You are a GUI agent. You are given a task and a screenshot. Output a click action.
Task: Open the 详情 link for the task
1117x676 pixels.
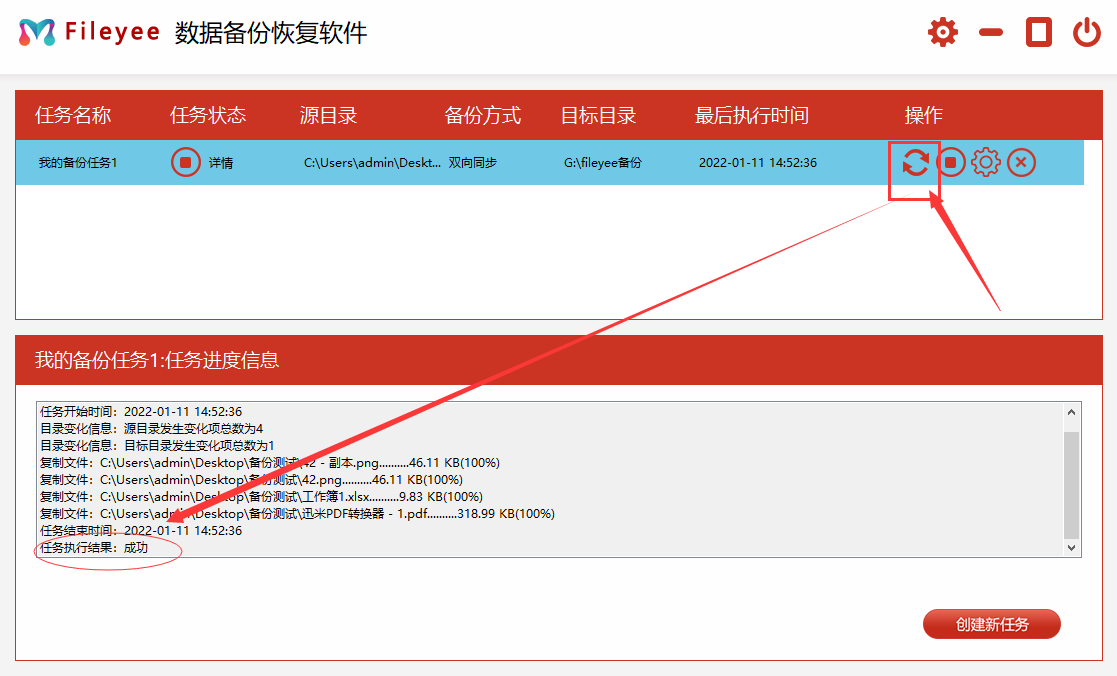click(x=221, y=163)
